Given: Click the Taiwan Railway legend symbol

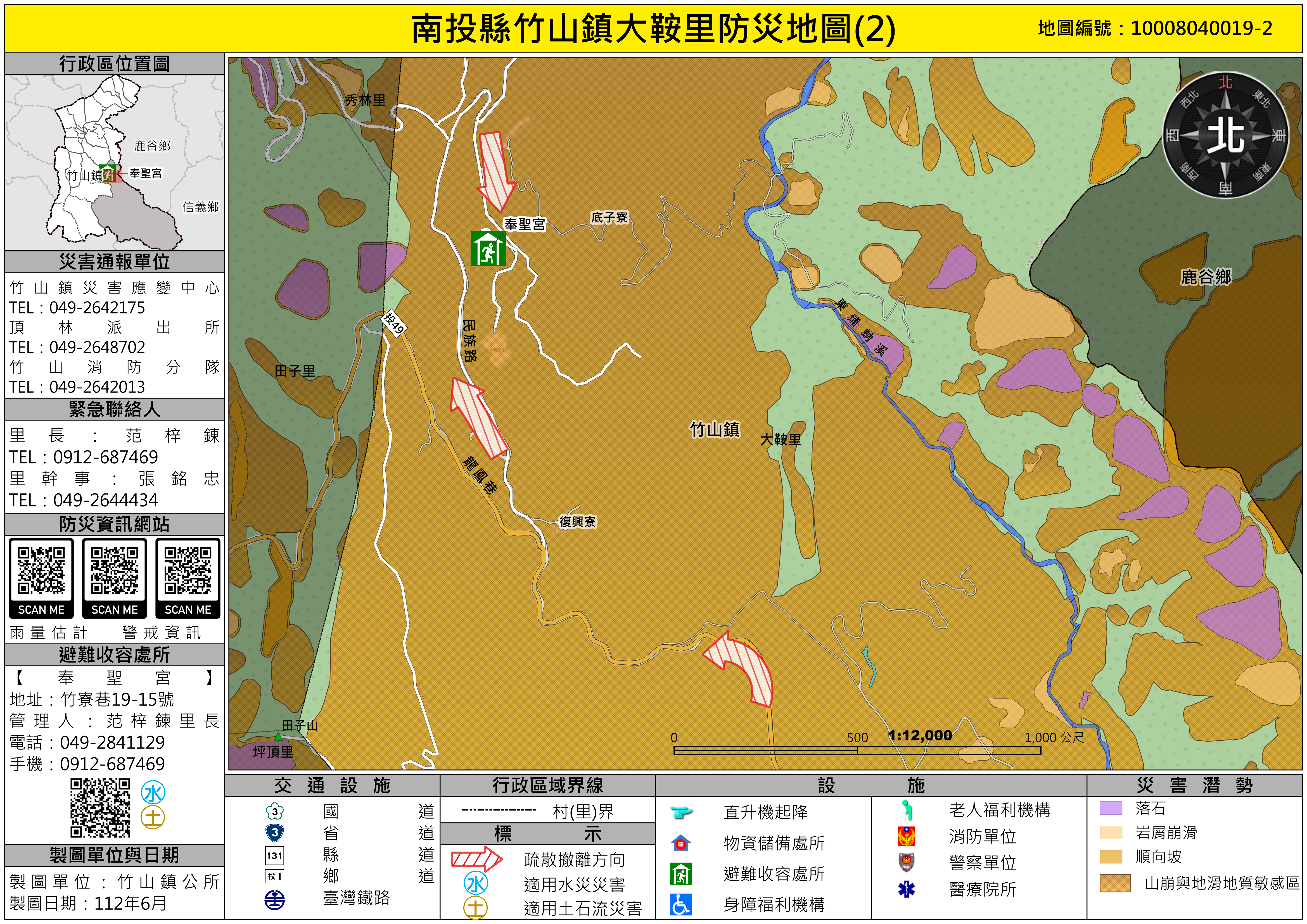Looking at the screenshot, I should (x=275, y=900).
